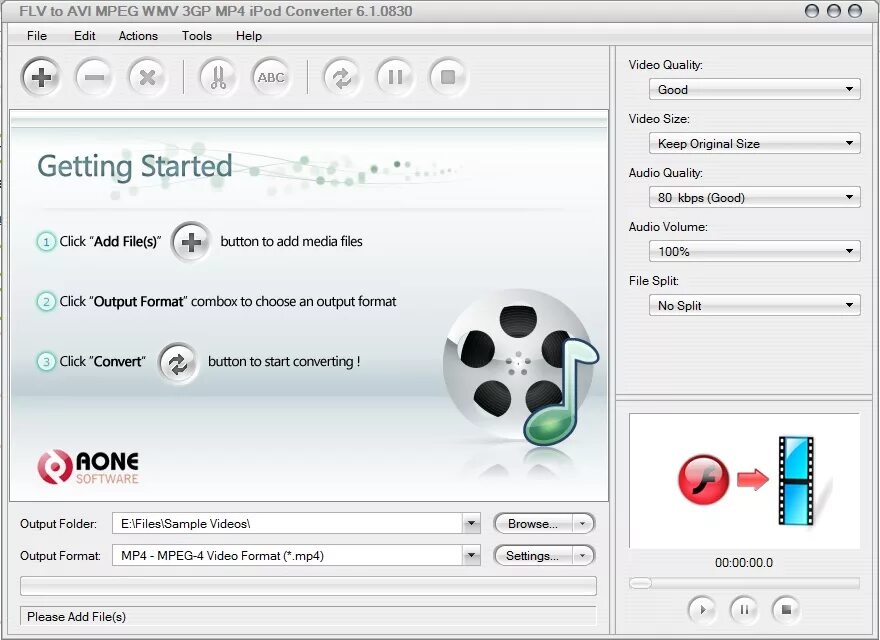The height and width of the screenshot is (640, 880).
Task: Click the Output Format field showing MP4
Action: click(288, 555)
